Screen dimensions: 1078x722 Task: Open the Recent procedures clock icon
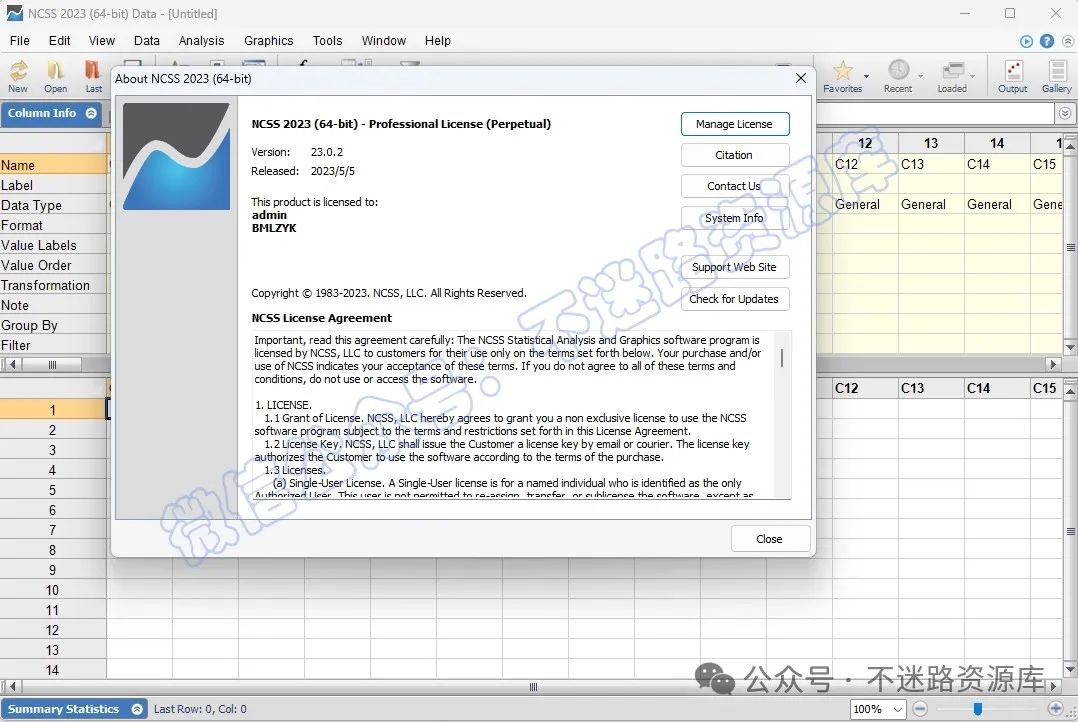click(898, 76)
